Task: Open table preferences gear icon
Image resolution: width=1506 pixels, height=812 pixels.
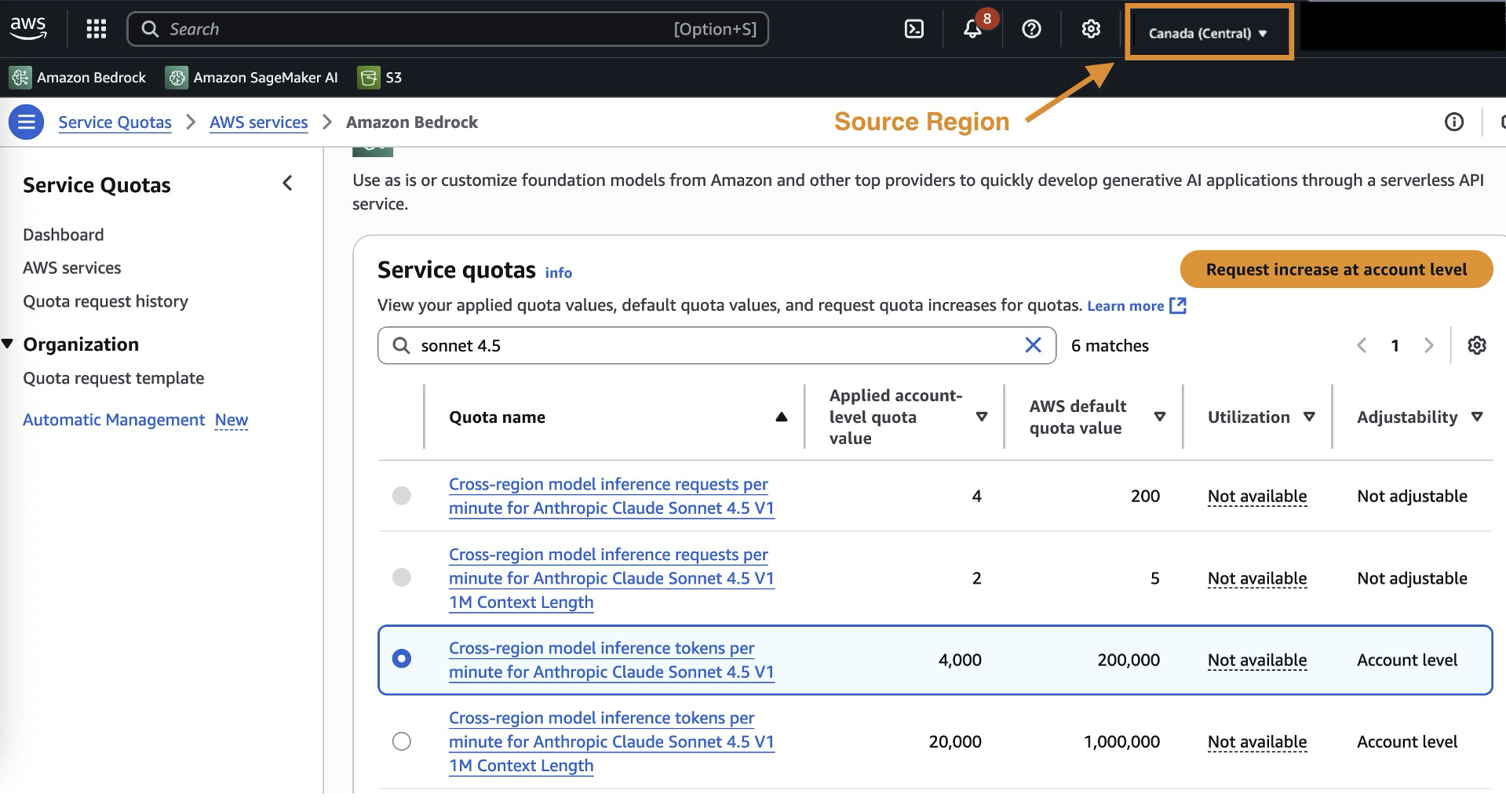Action: (1476, 345)
